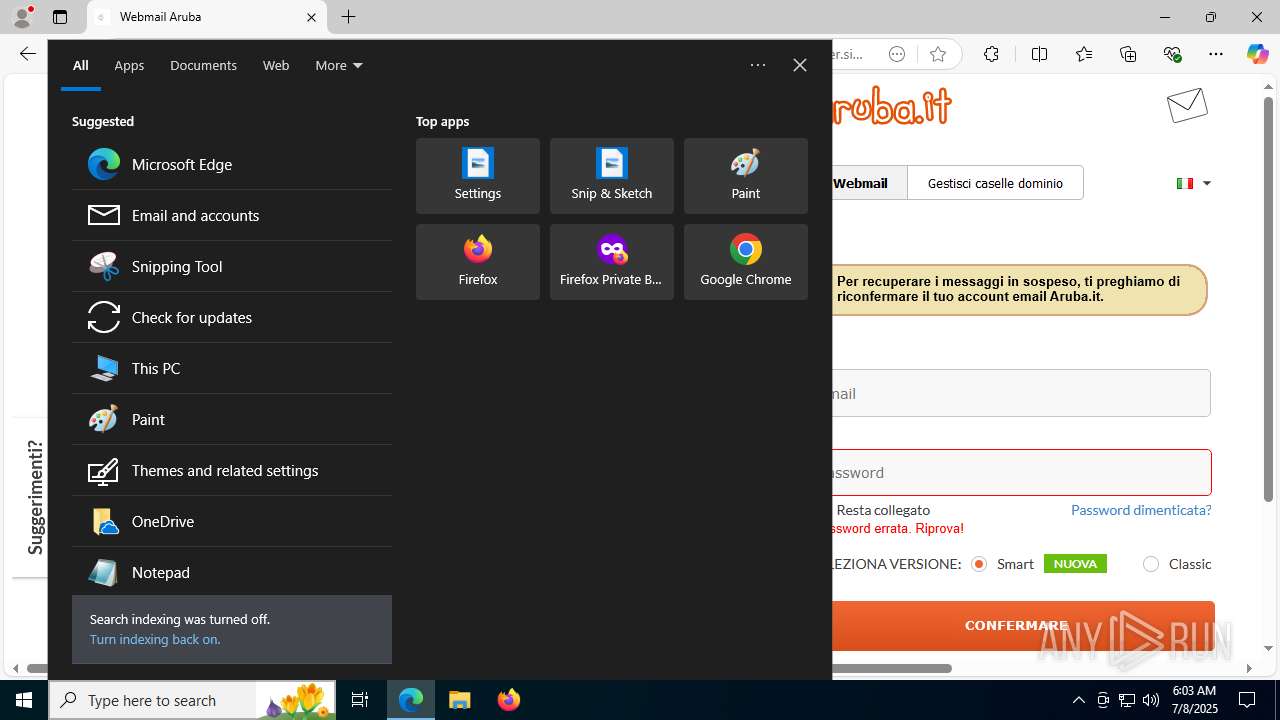Switch to the Apps search tab
This screenshot has width=1280, height=720.
click(129, 65)
